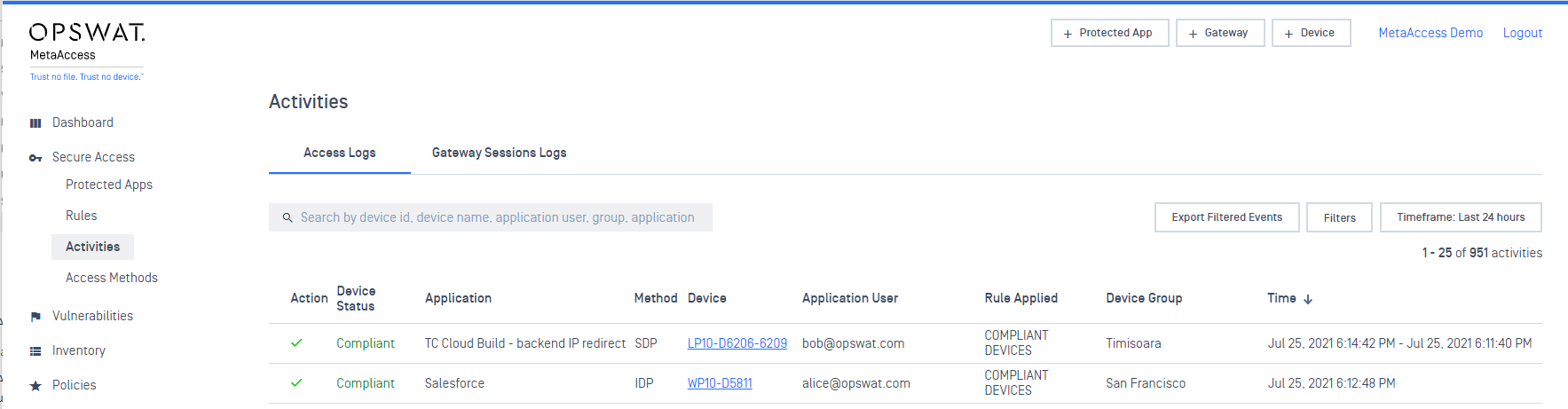1568x409 pixels.
Task: Switch to the Gateway Sessions Logs tab
Action: point(500,153)
